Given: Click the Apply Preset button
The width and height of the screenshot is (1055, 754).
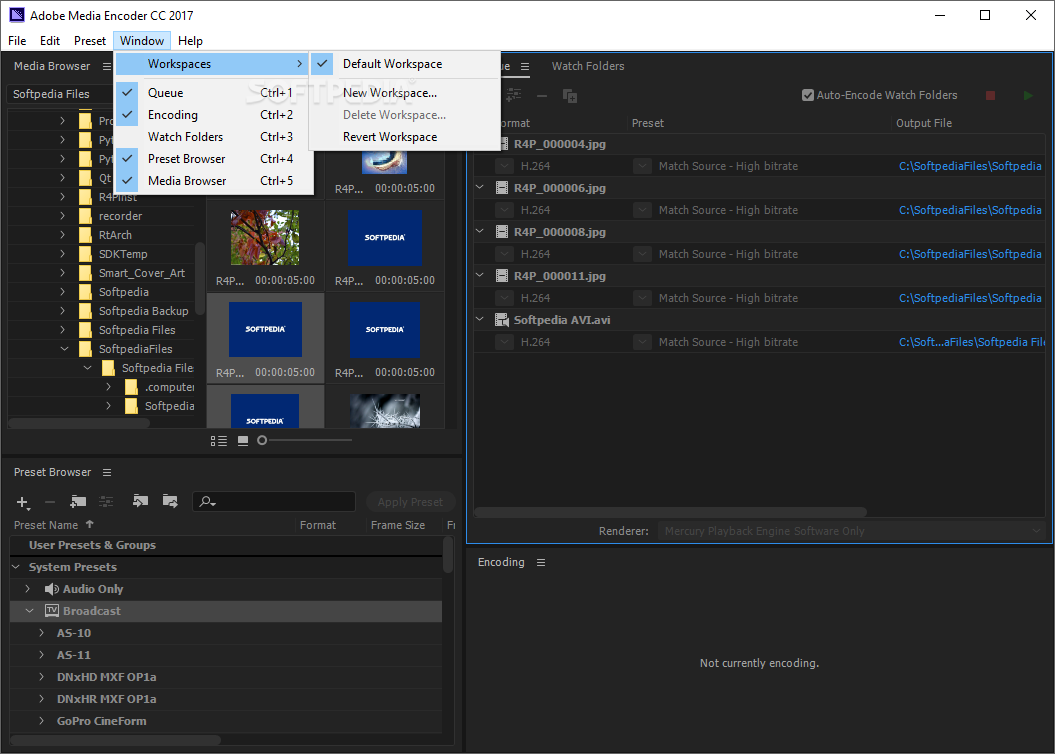Looking at the screenshot, I should point(410,502).
